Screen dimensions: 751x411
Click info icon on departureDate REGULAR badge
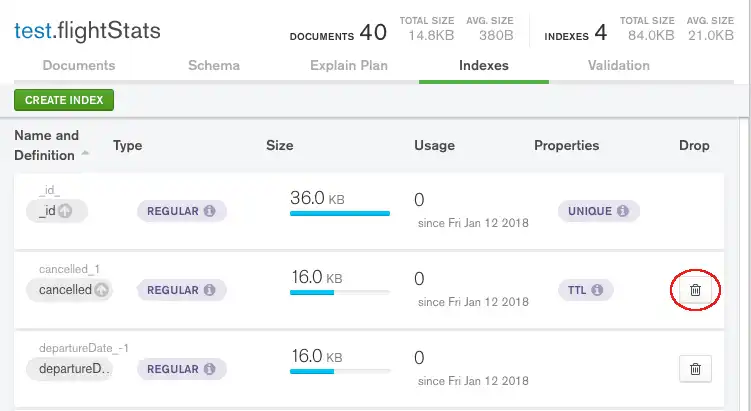coord(210,369)
